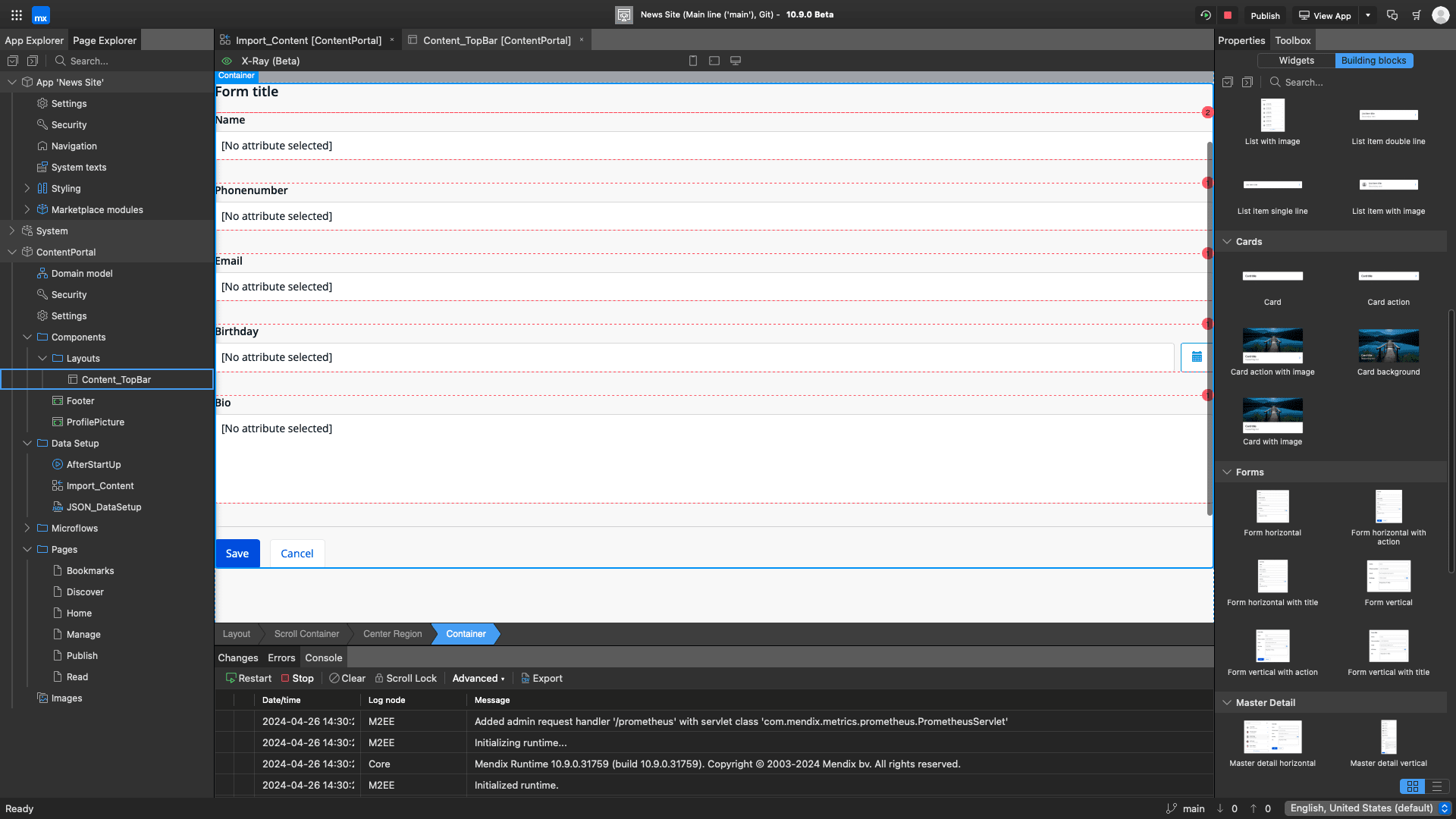Select desktop viewport icon
The image size is (1456, 819).
[736, 61]
